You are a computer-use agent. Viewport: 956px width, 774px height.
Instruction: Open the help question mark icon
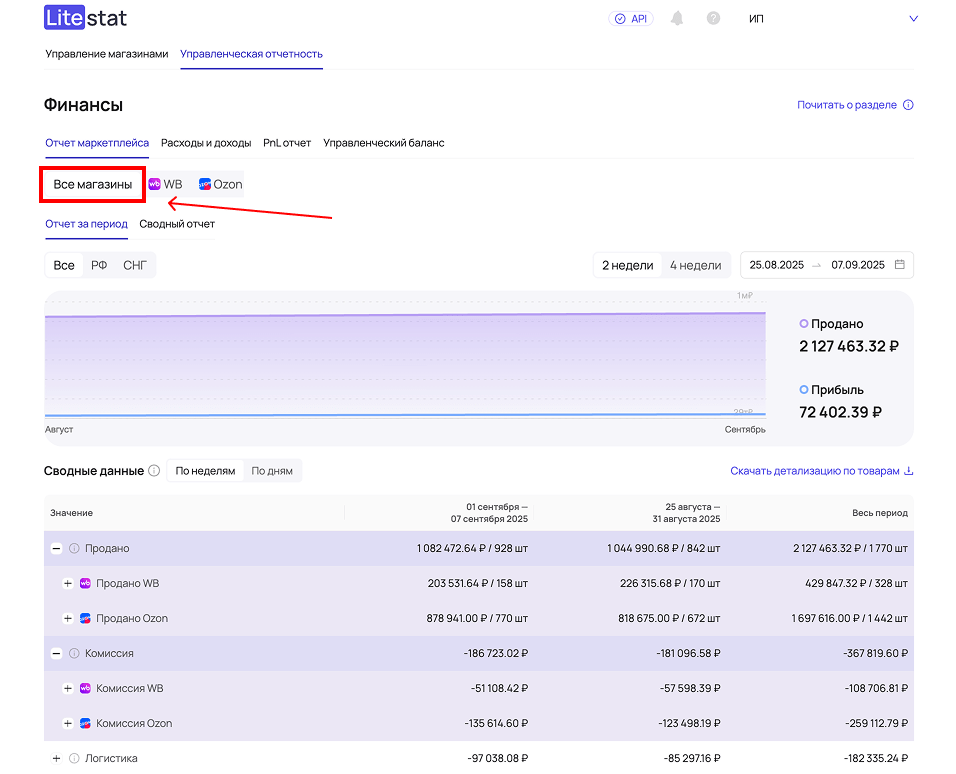[x=713, y=18]
